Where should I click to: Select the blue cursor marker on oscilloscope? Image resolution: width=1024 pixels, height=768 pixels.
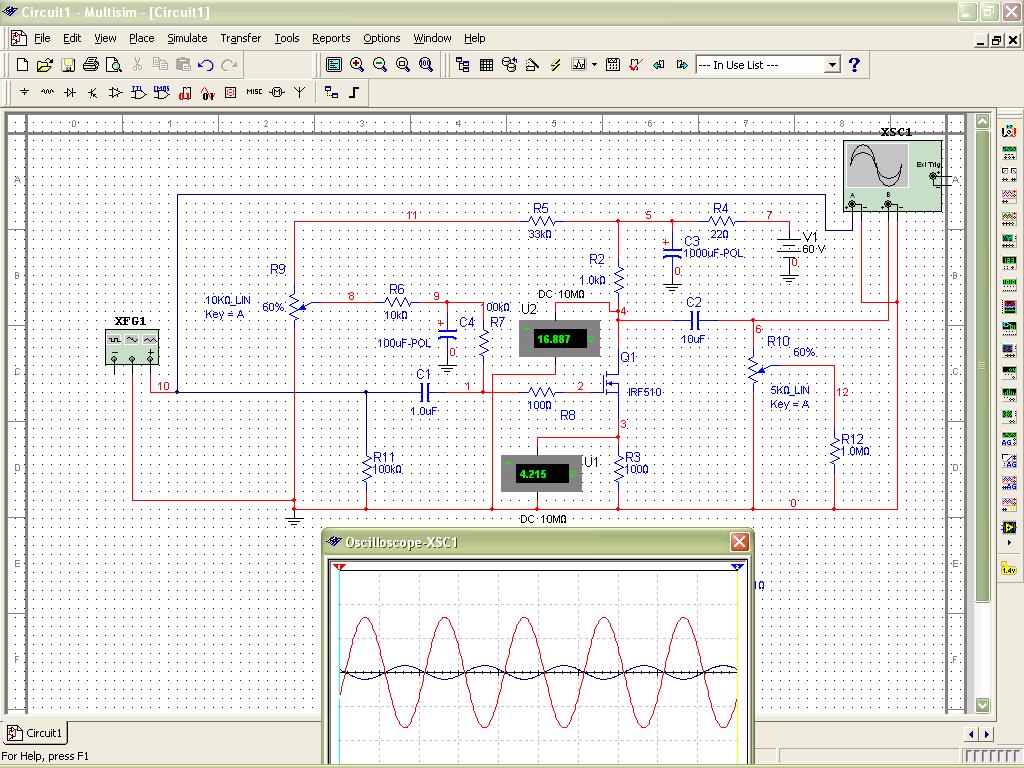(x=737, y=567)
